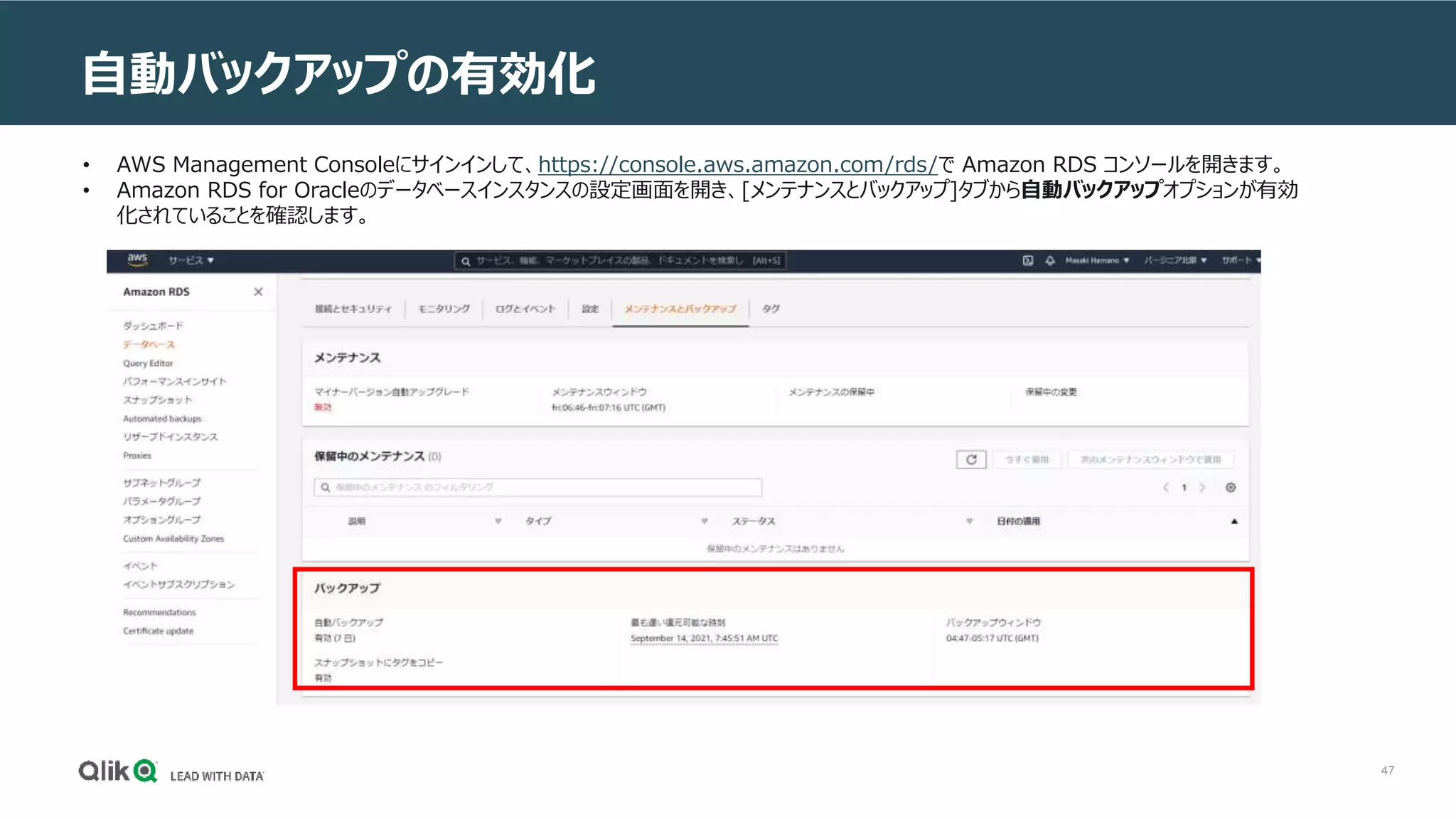Screen dimensions: 1456x819
Task: Switch to the 設定 tab
Action: [x=590, y=309]
